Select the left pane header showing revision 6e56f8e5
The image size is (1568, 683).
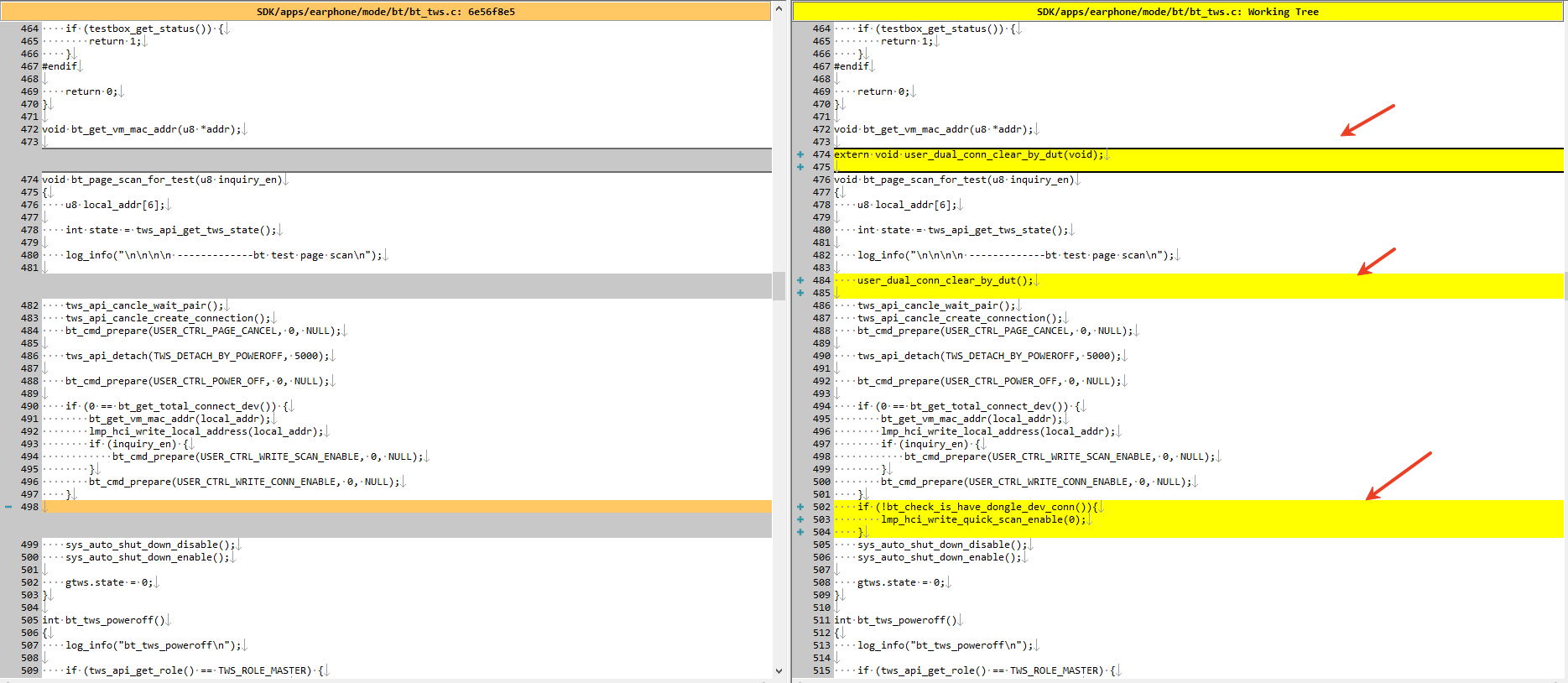click(386, 12)
